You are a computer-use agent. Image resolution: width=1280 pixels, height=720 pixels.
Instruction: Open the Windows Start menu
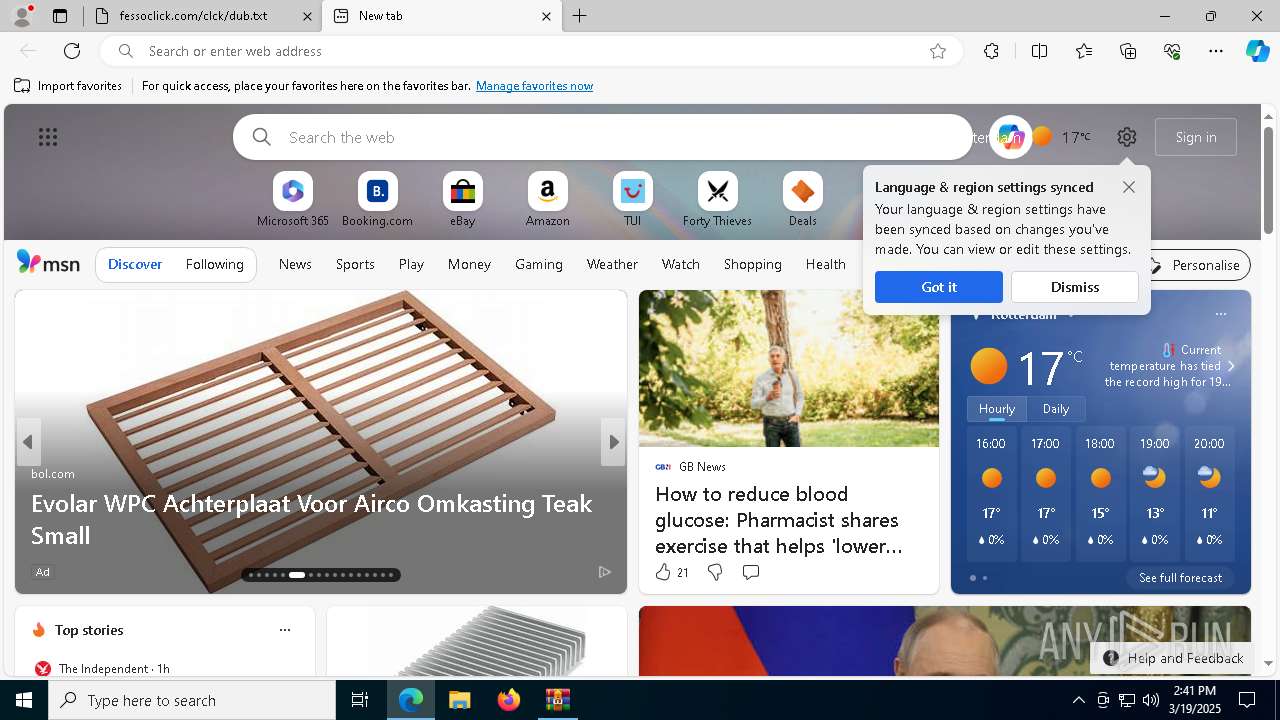pyautogui.click(x=24, y=700)
